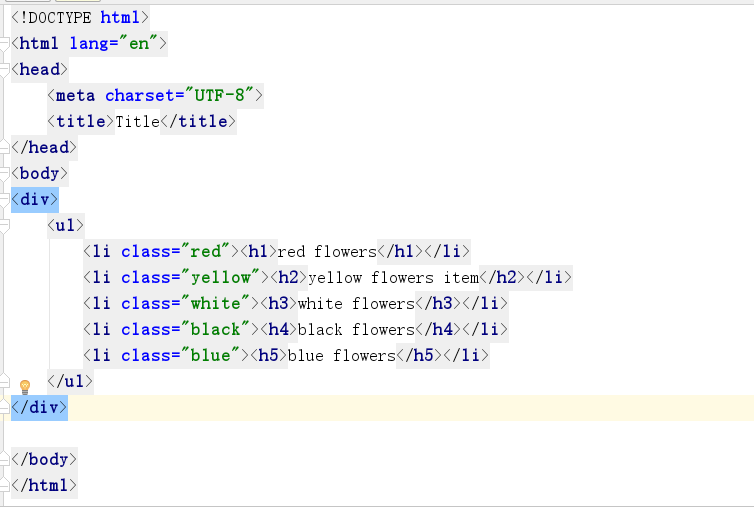Screen dimensions: 754x507
Task: Click the opening body tag
Action: [39, 174]
